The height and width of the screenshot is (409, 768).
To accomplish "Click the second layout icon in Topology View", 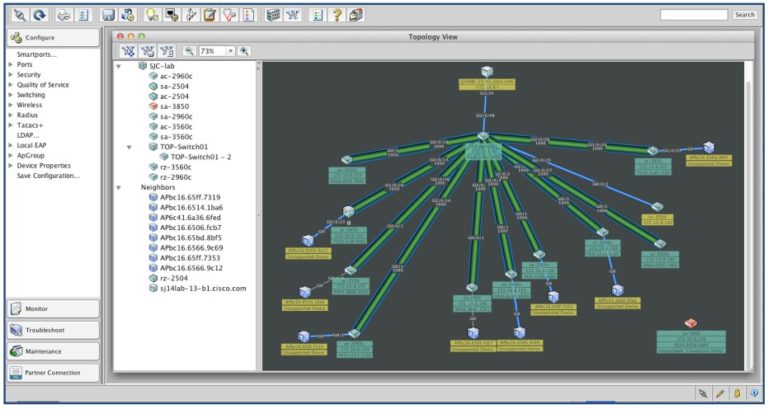I will 147,51.
